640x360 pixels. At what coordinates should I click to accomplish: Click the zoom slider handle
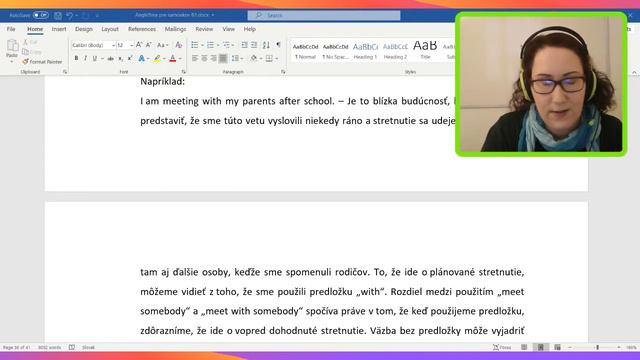pyautogui.click(x=597, y=347)
